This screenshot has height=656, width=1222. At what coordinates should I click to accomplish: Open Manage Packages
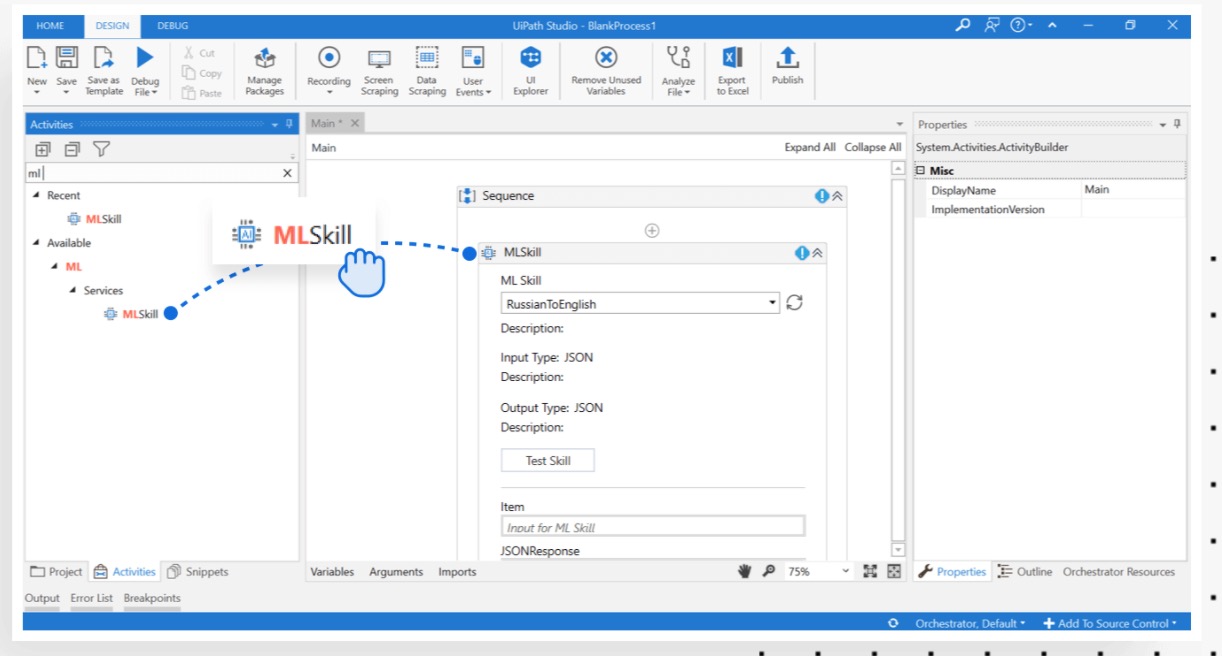click(265, 71)
